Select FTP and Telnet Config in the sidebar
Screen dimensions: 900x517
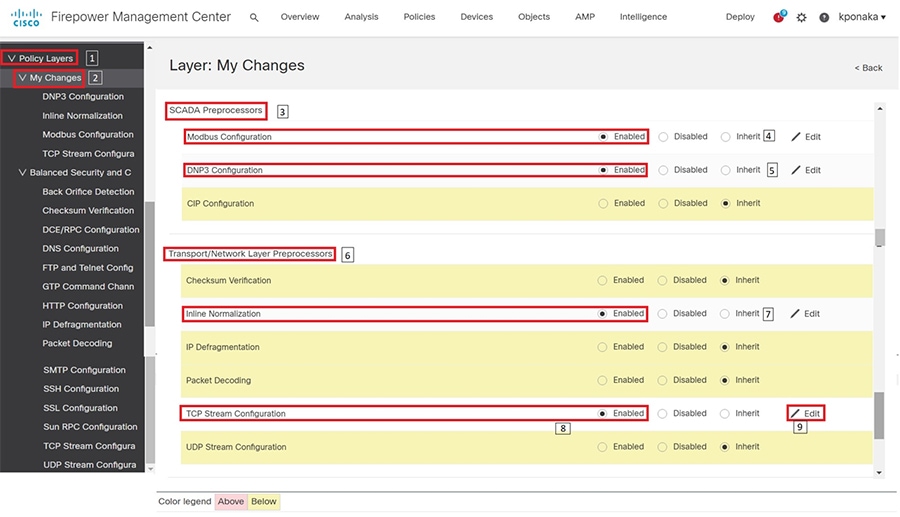tap(87, 267)
